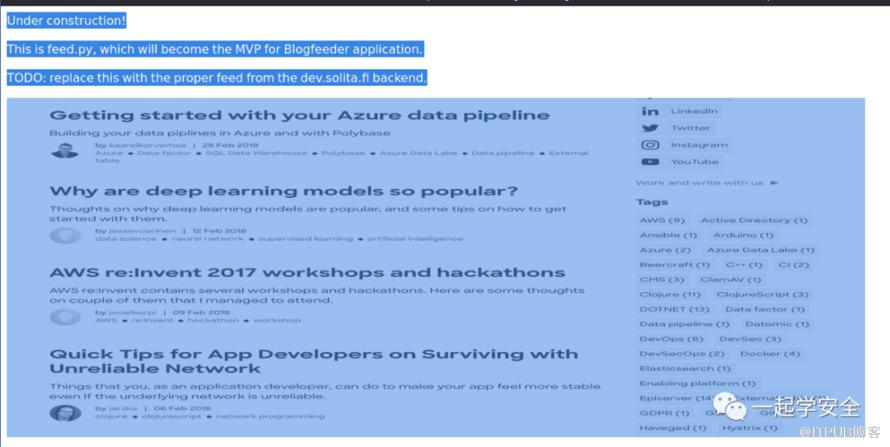
Task: Click the Unreliable Network post author avatar
Action: coord(65,412)
